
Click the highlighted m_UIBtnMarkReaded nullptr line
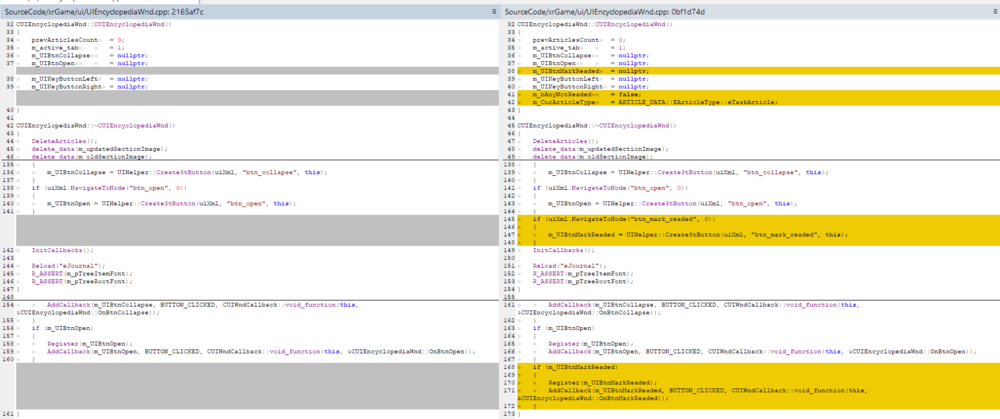pyautogui.click(x=590, y=71)
